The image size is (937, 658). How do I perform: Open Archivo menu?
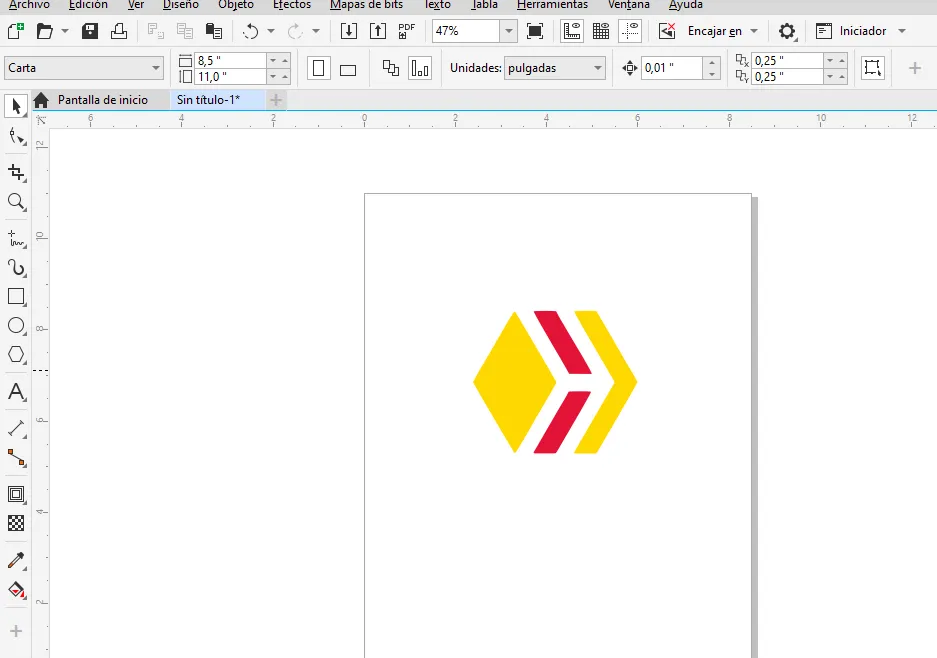click(x=29, y=5)
